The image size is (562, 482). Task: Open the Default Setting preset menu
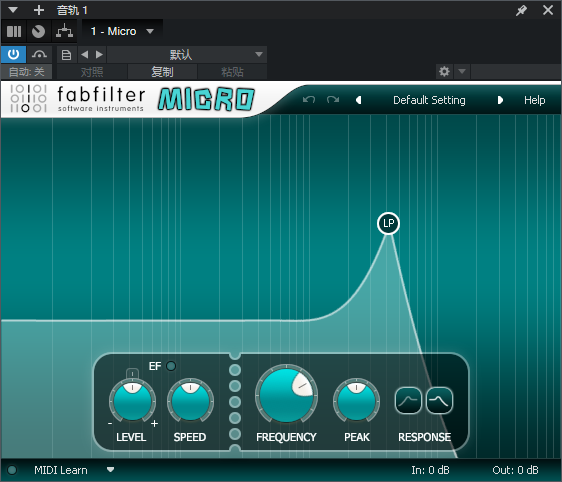tap(429, 100)
